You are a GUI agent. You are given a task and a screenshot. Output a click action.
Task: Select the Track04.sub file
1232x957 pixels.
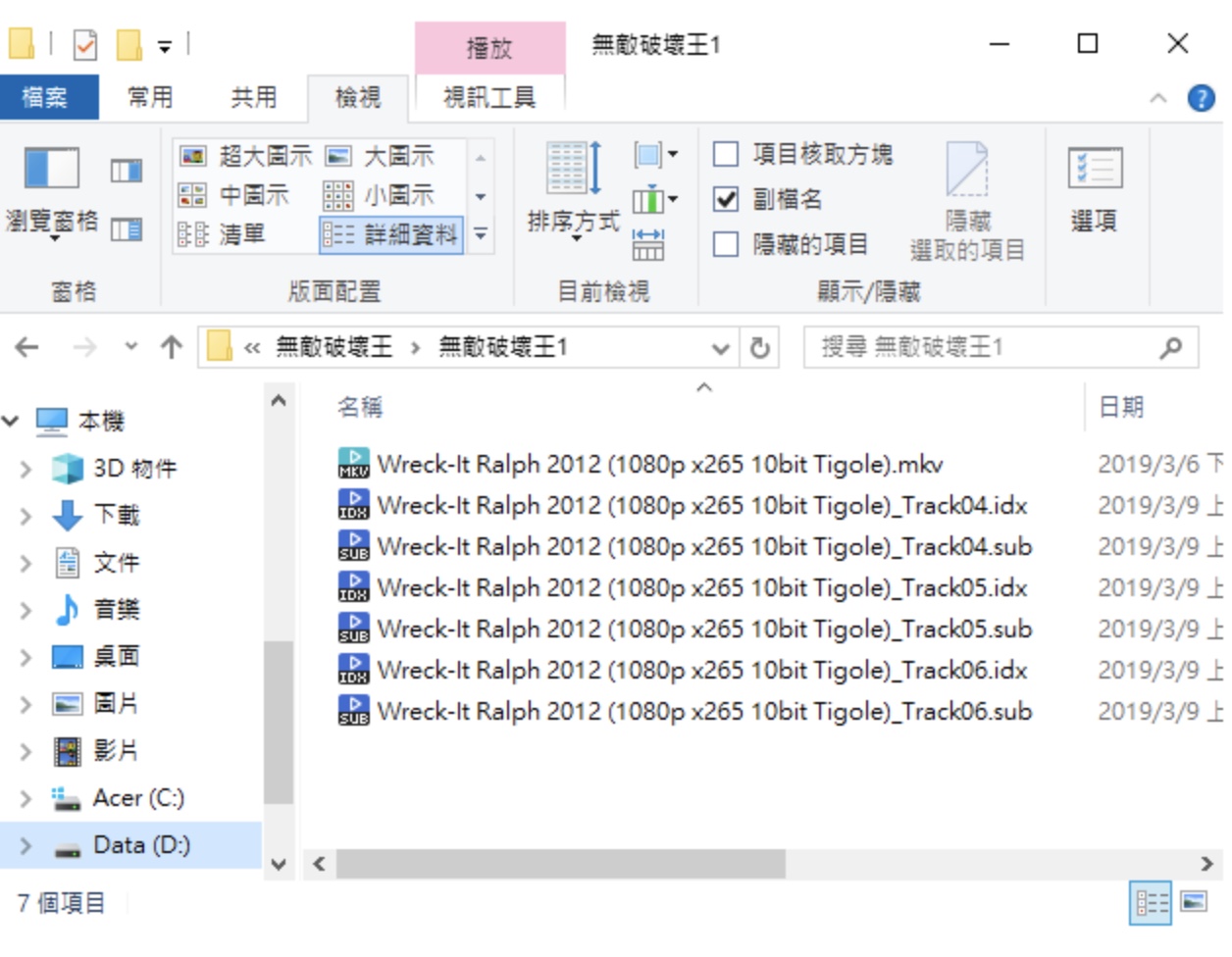tap(684, 546)
